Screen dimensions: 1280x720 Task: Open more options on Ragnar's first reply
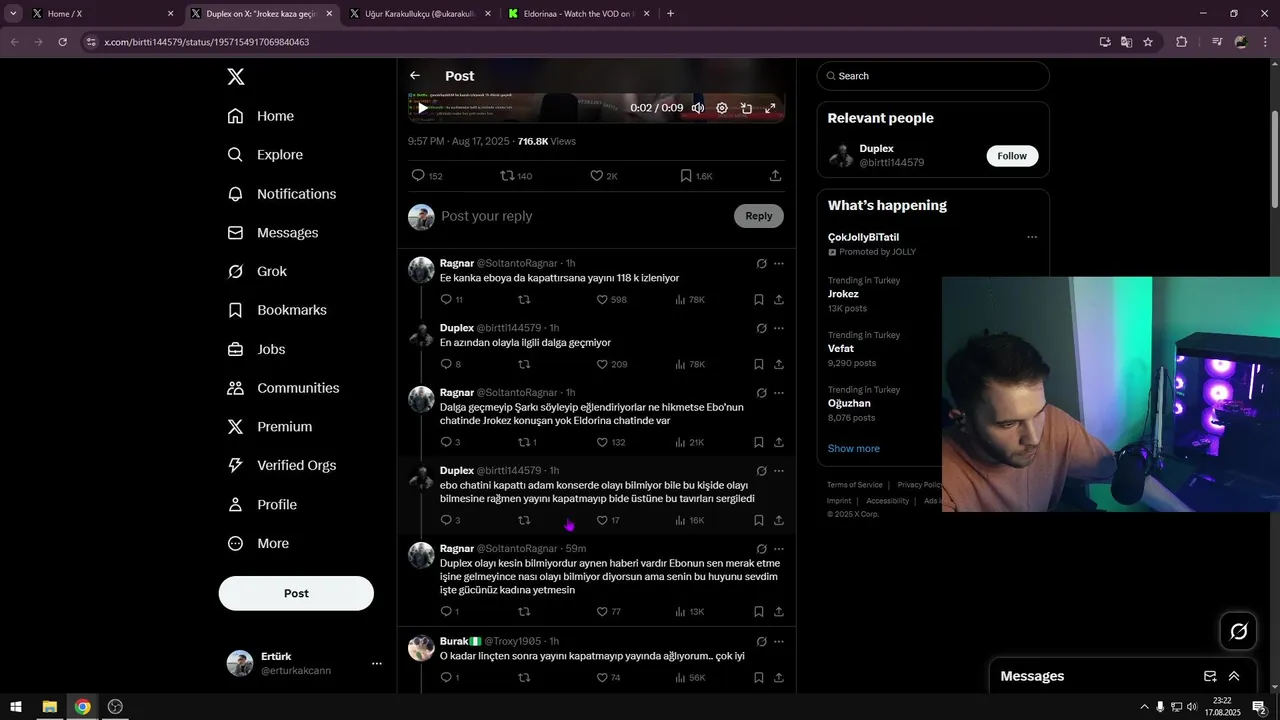pos(779,264)
